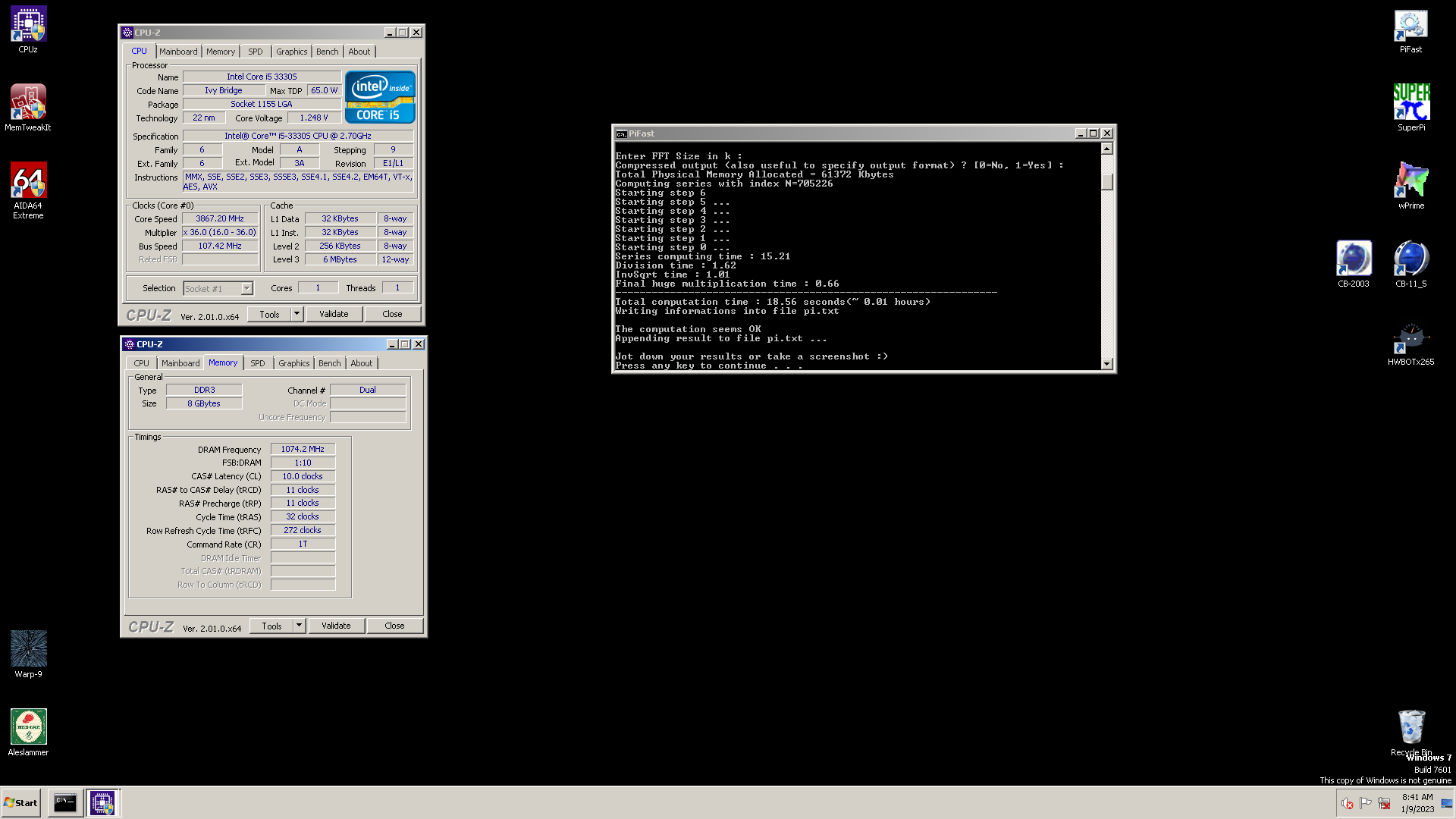Image resolution: width=1456 pixels, height=819 pixels.
Task: Click the DRAM Frequency value 1074.2 MHz
Action: (x=303, y=449)
